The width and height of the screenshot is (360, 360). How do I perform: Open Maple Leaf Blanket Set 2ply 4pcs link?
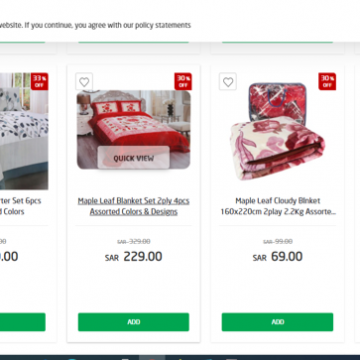pos(134,206)
